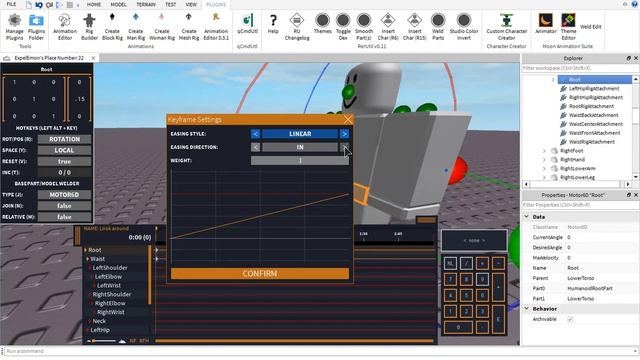
Task: Toggle LOCAL space button
Action: pos(64,150)
